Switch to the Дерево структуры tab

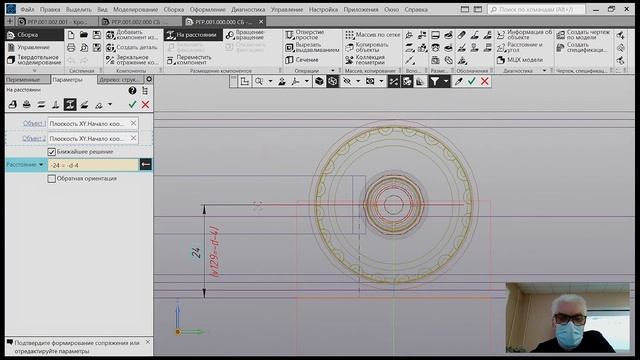click(x=121, y=80)
